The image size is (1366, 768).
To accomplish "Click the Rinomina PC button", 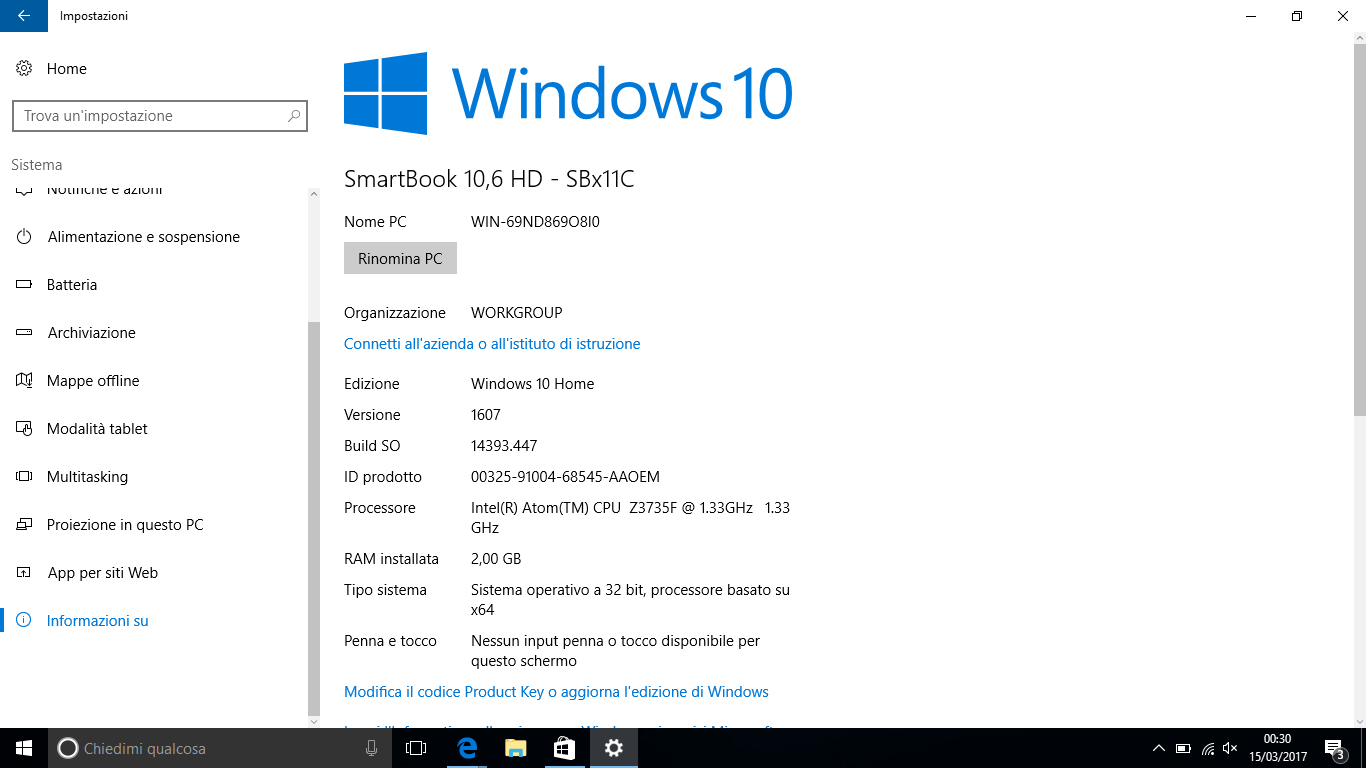I will click(x=400, y=258).
